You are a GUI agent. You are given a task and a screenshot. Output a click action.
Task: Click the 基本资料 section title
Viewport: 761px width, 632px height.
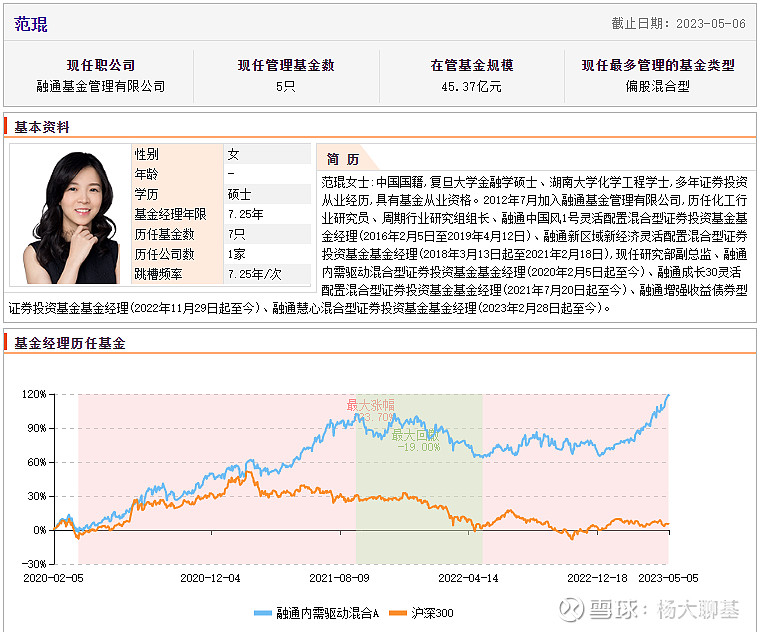(42, 127)
